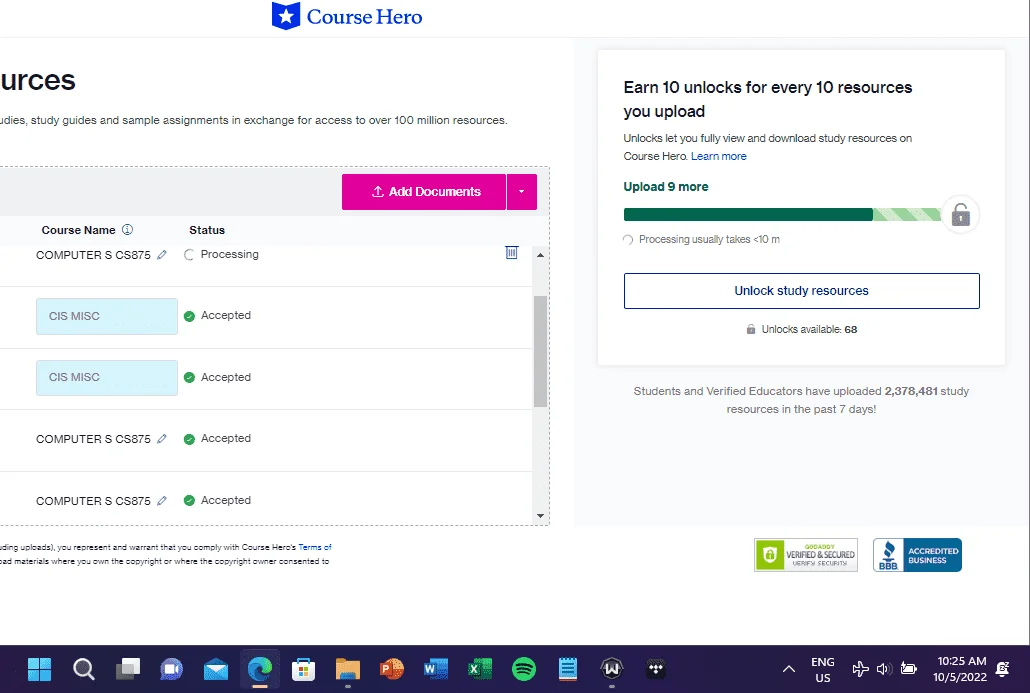Open Task View in taskbar
Viewport: 1030px width, 693px height.
point(128,669)
